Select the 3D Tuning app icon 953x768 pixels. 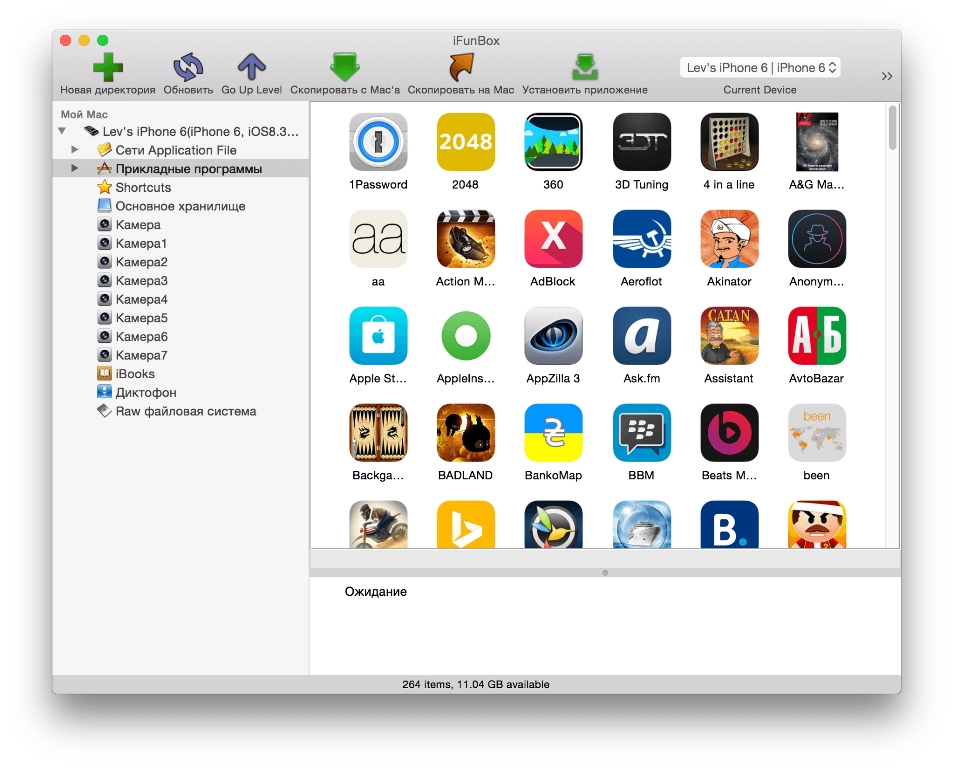point(641,142)
